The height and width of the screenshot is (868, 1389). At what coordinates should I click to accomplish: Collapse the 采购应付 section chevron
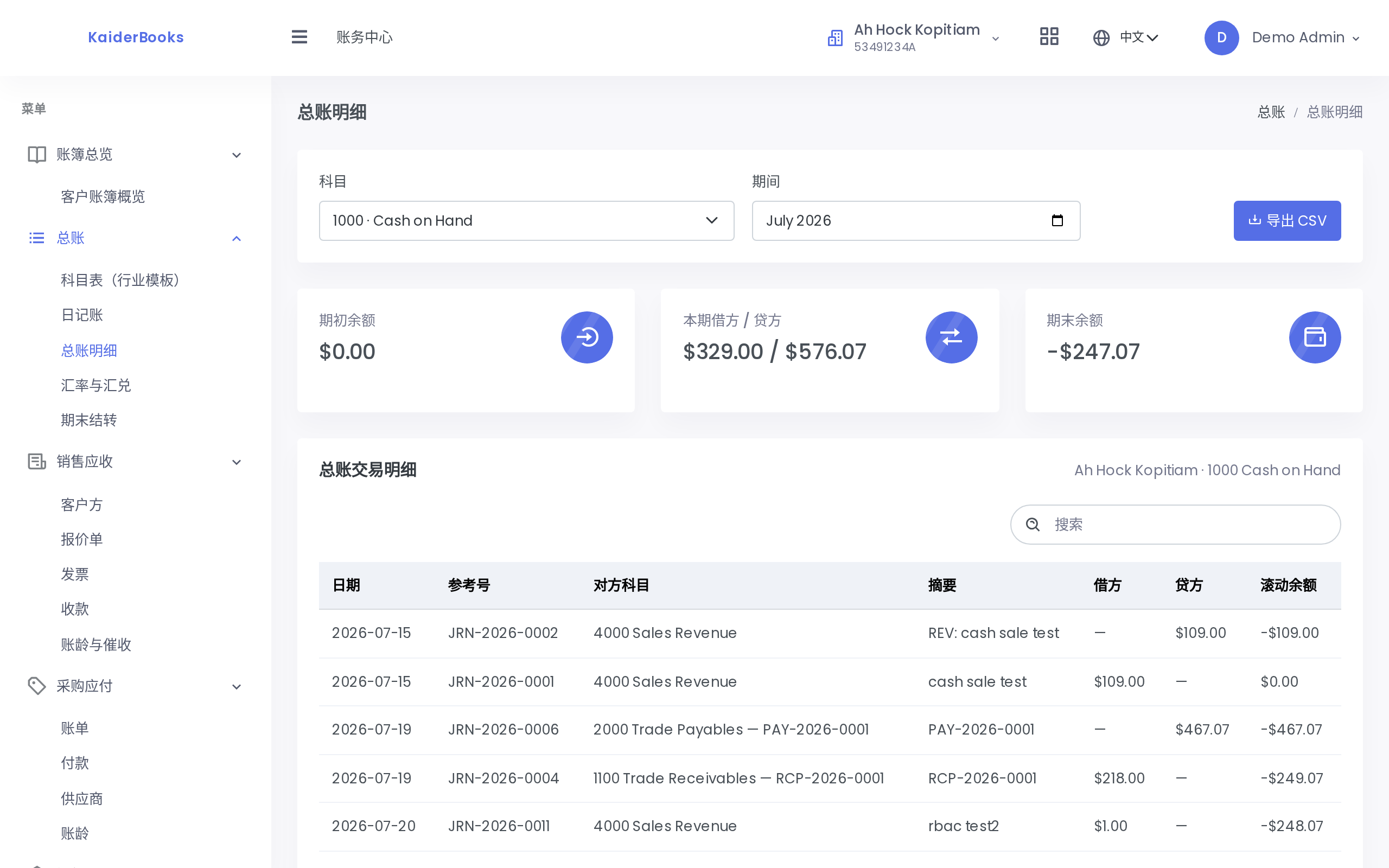(x=237, y=687)
